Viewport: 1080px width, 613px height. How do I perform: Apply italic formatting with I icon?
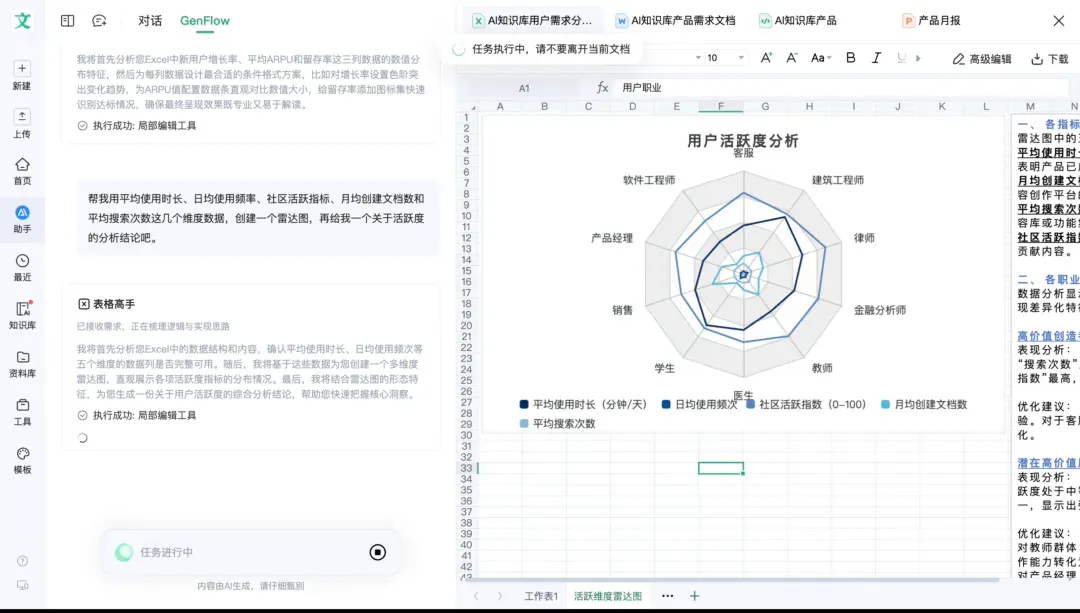tap(876, 58)
